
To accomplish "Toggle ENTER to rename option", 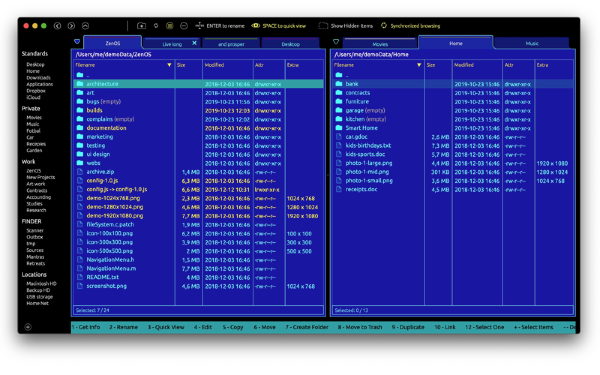I will click(x=220, y=26).
